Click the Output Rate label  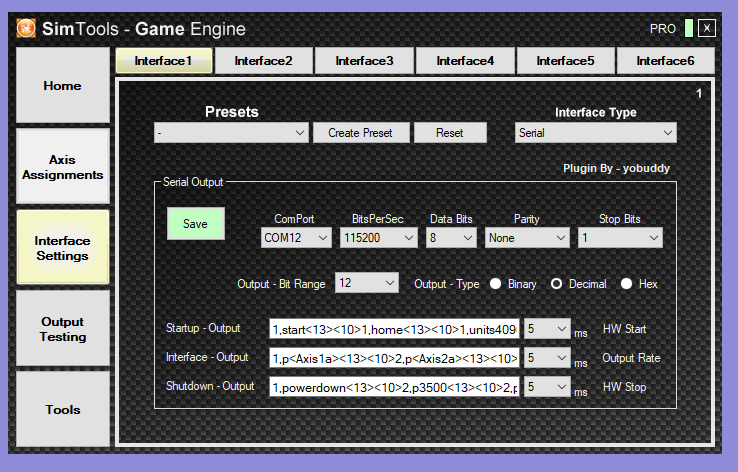[x=631, y=358]
